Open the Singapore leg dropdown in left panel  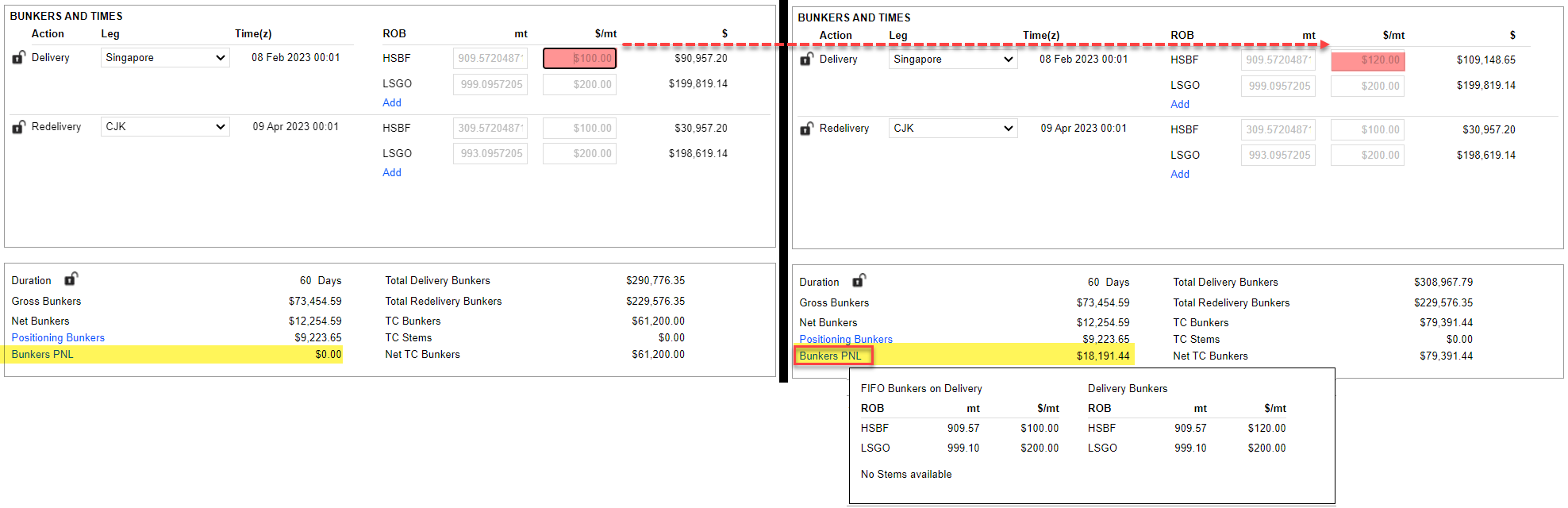coord(165,58)
